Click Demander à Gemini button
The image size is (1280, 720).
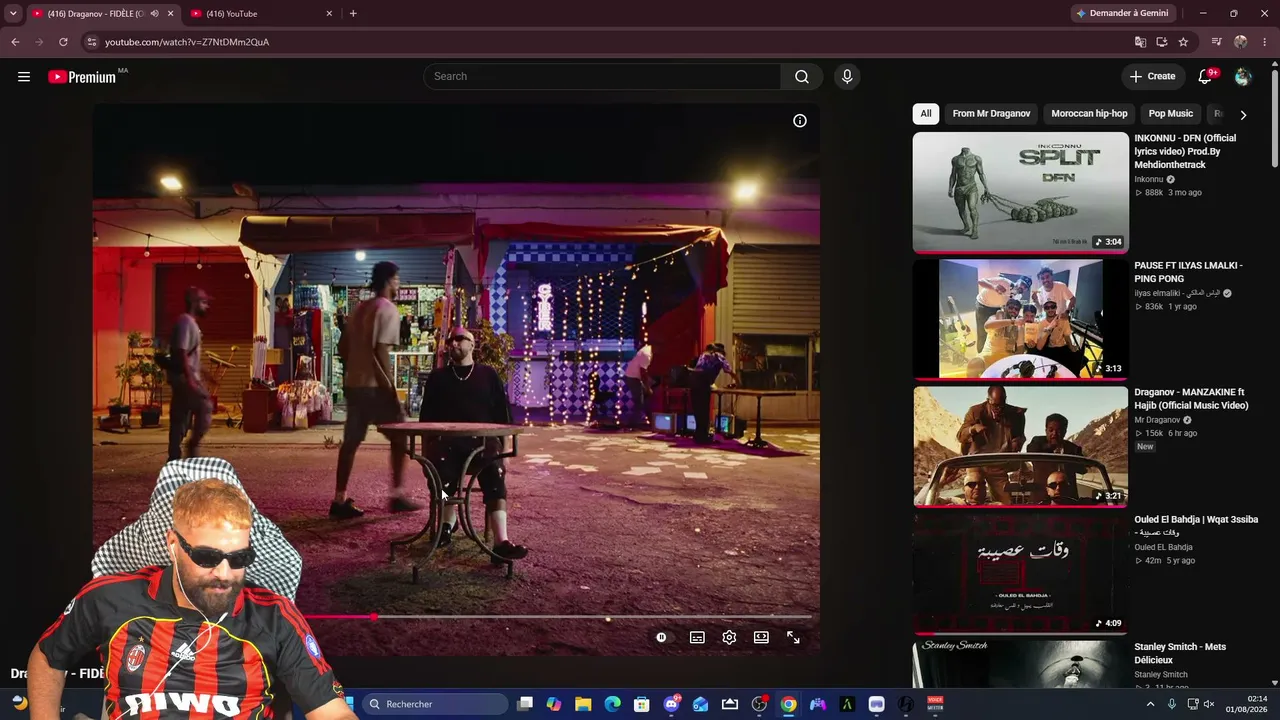coord(1121,14)
